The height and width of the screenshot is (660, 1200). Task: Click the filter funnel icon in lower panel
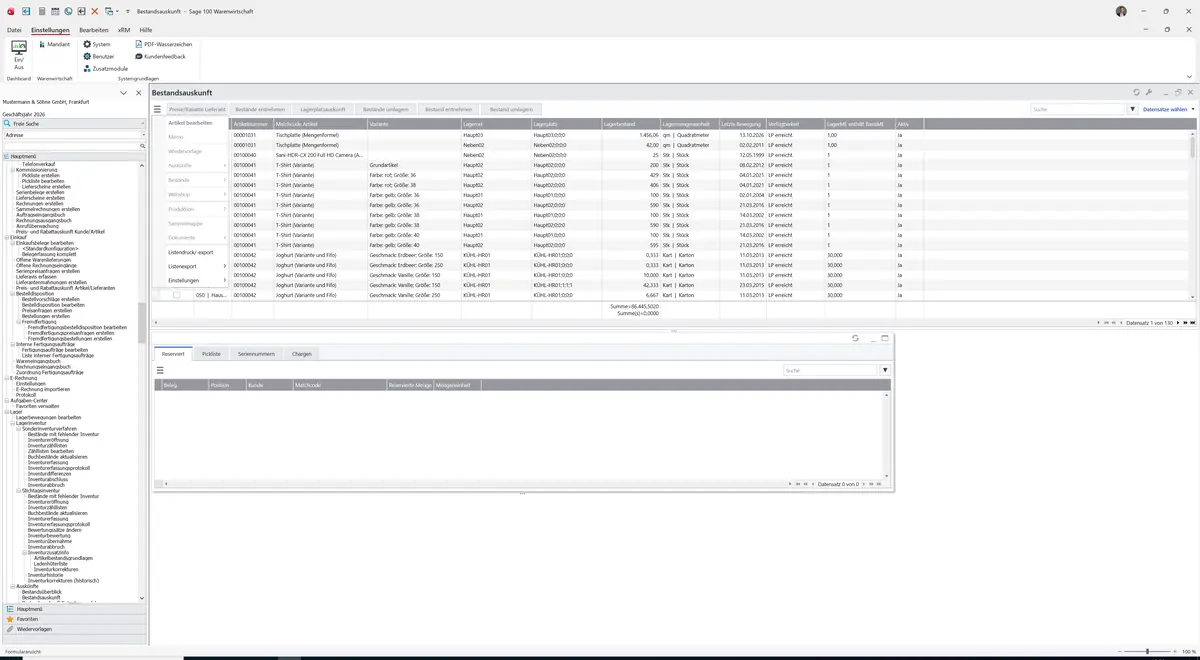click(885, 370)
